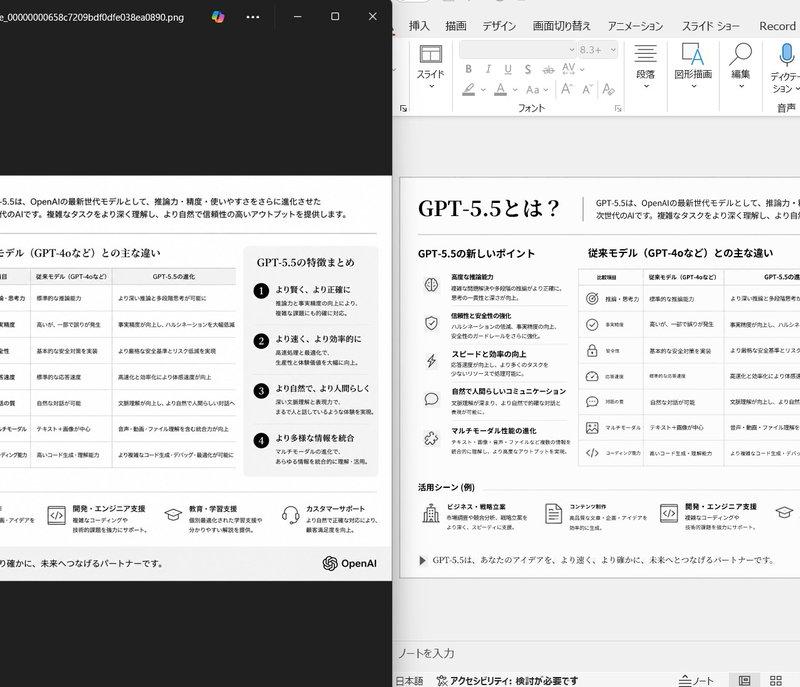Screen dimensions: 800x687
Task: Click the font color A icon
Action: click(x=501, y=89)
